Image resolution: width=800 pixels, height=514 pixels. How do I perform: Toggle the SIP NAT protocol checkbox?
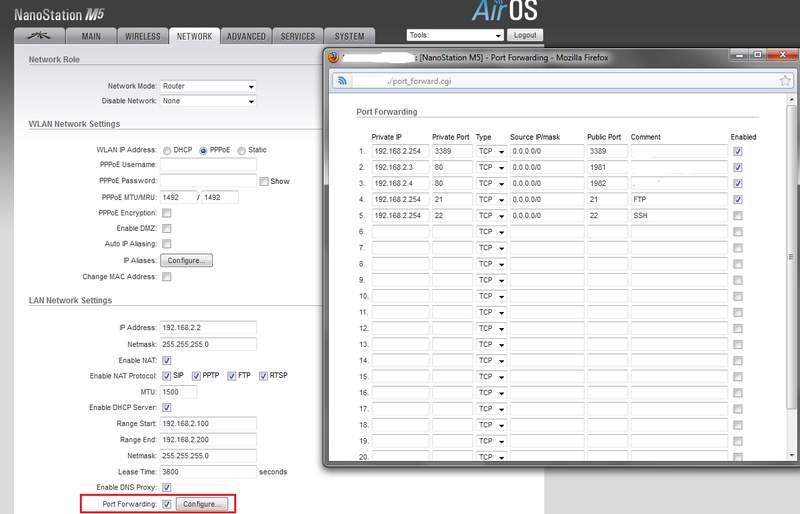coord(167,376)
